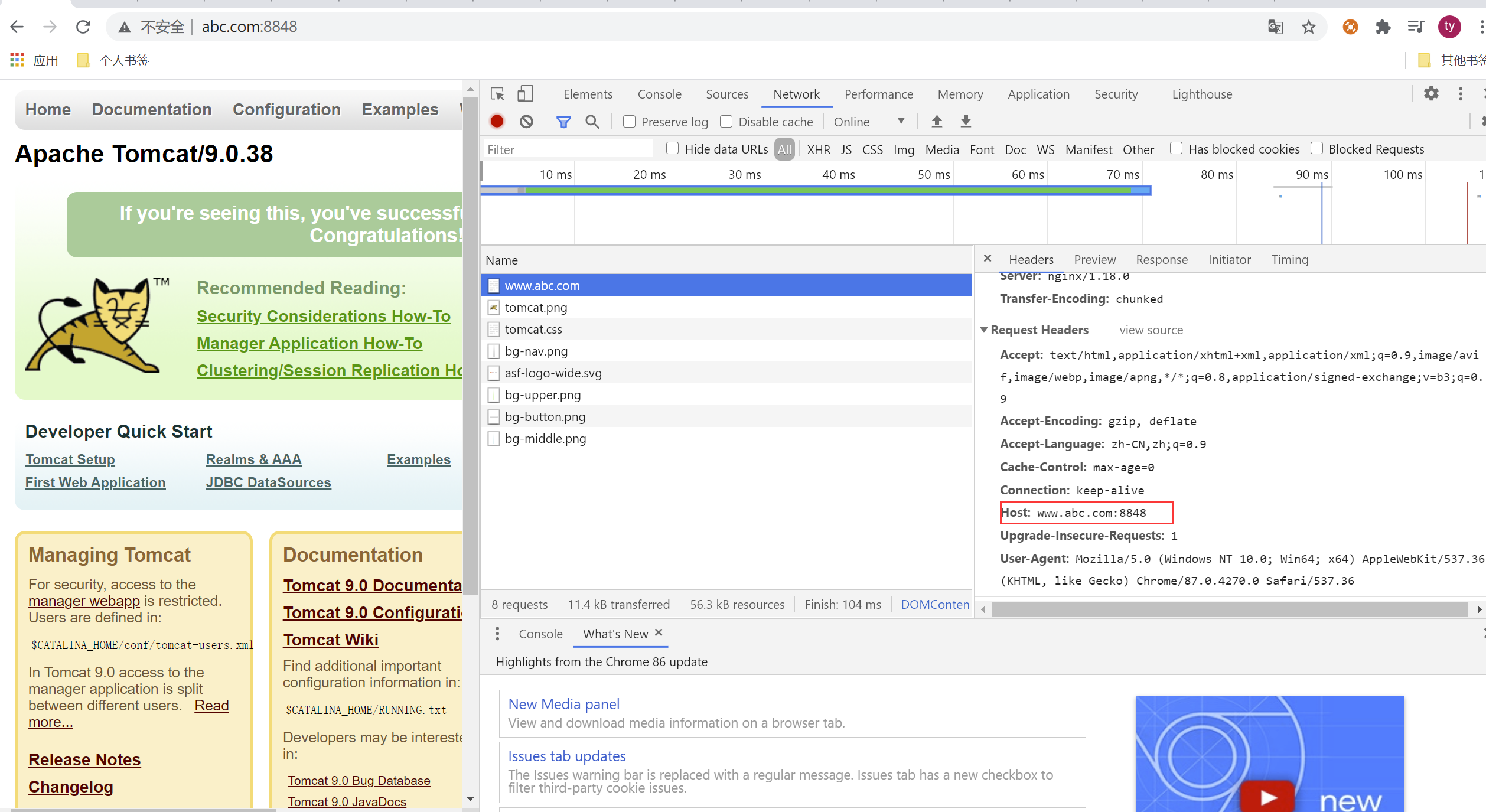Enable the Disable cache checkbox
The width and height of the screenshot is (1486, 812).
point(726,122)
